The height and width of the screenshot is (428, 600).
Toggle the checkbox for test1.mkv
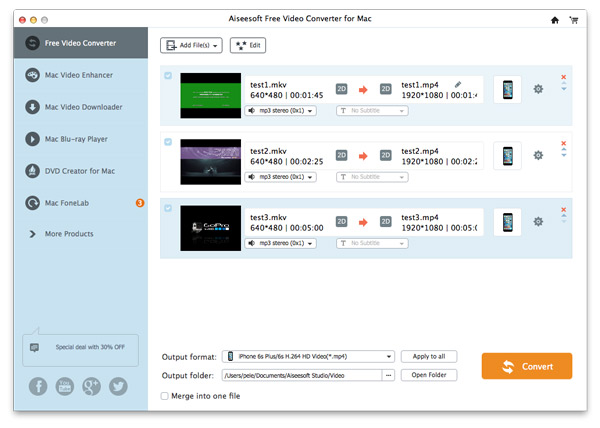click(x=167, y=76)
